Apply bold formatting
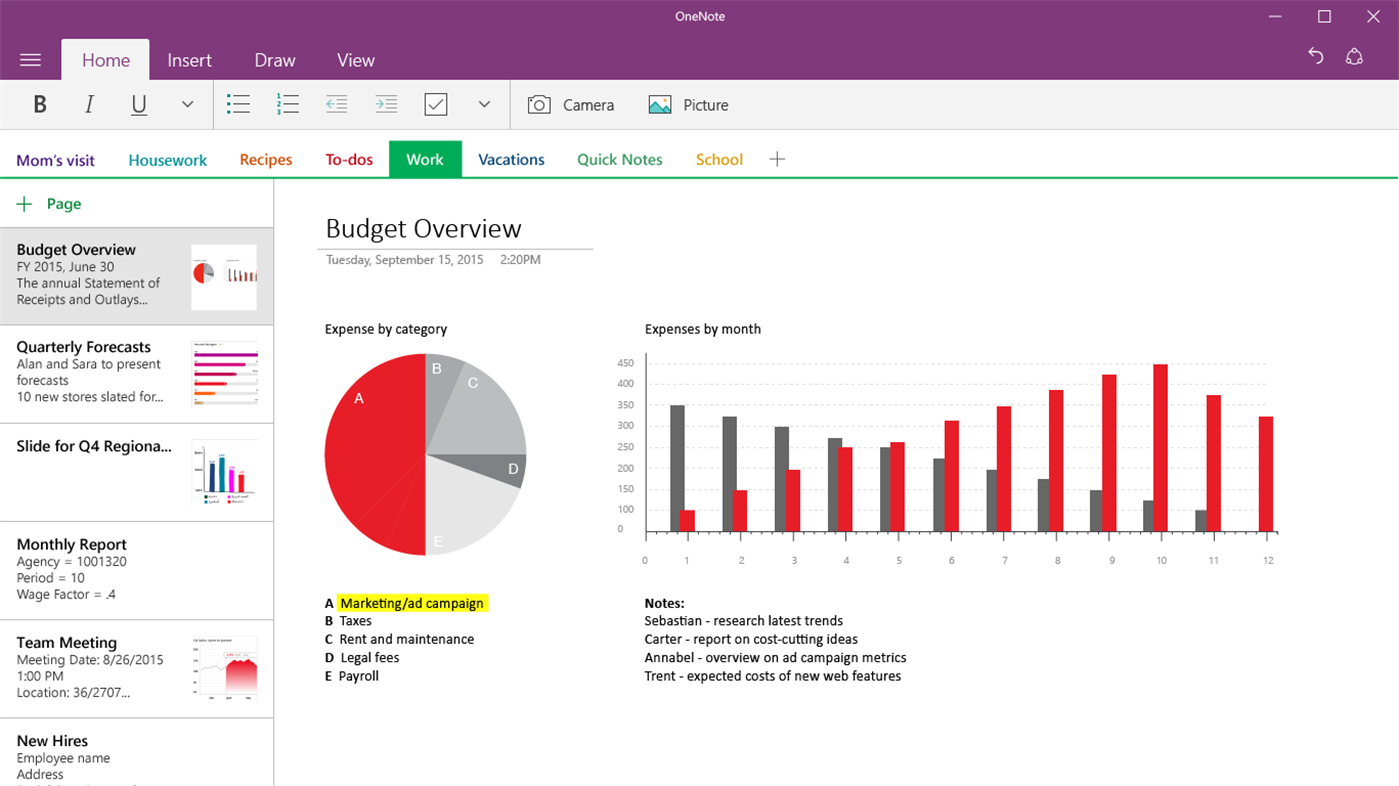Image resolution: width=1399 pixels, height=786 pixels. tap(40, 104)
